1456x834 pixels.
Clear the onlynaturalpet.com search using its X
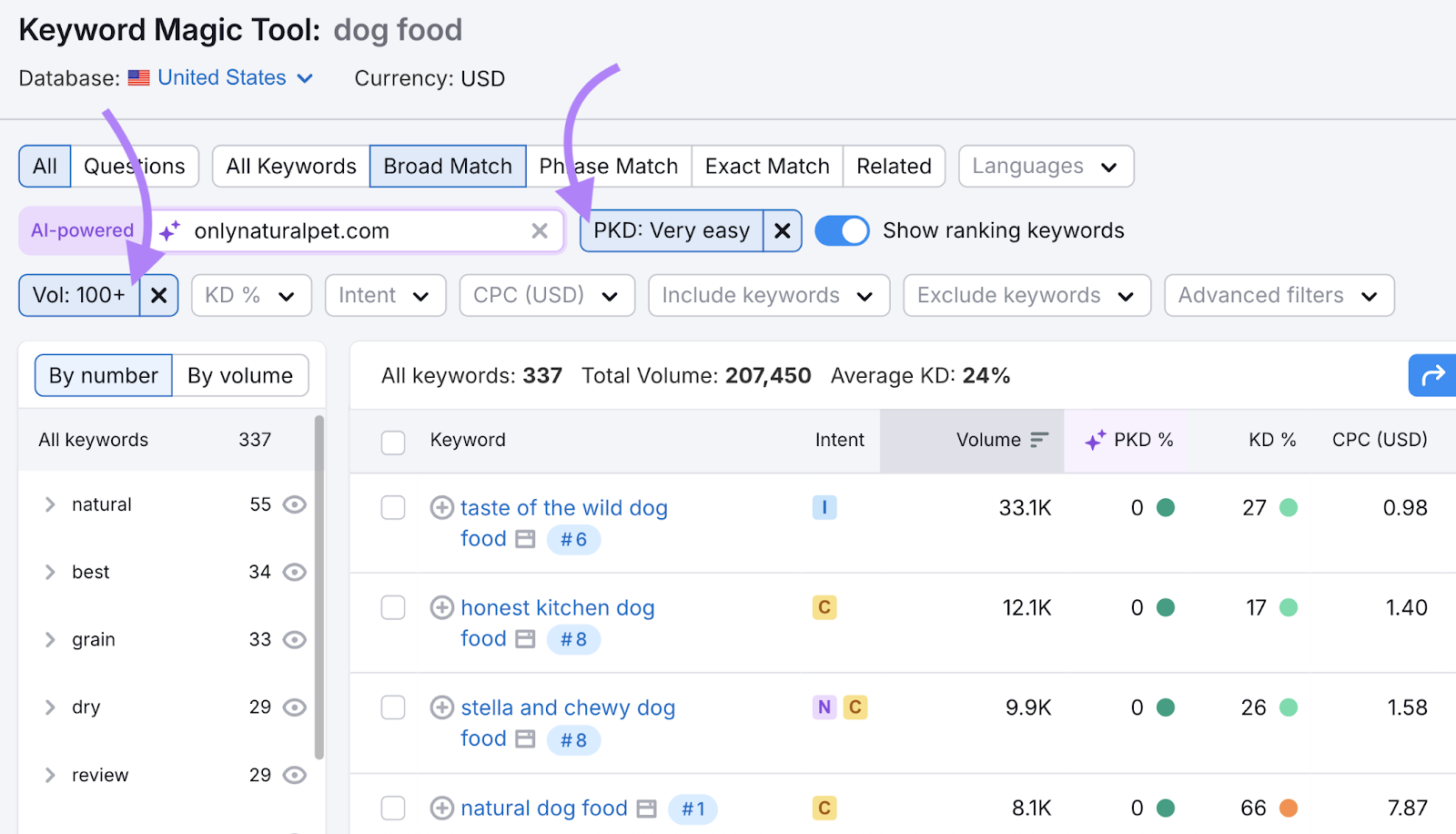[539, 230]
